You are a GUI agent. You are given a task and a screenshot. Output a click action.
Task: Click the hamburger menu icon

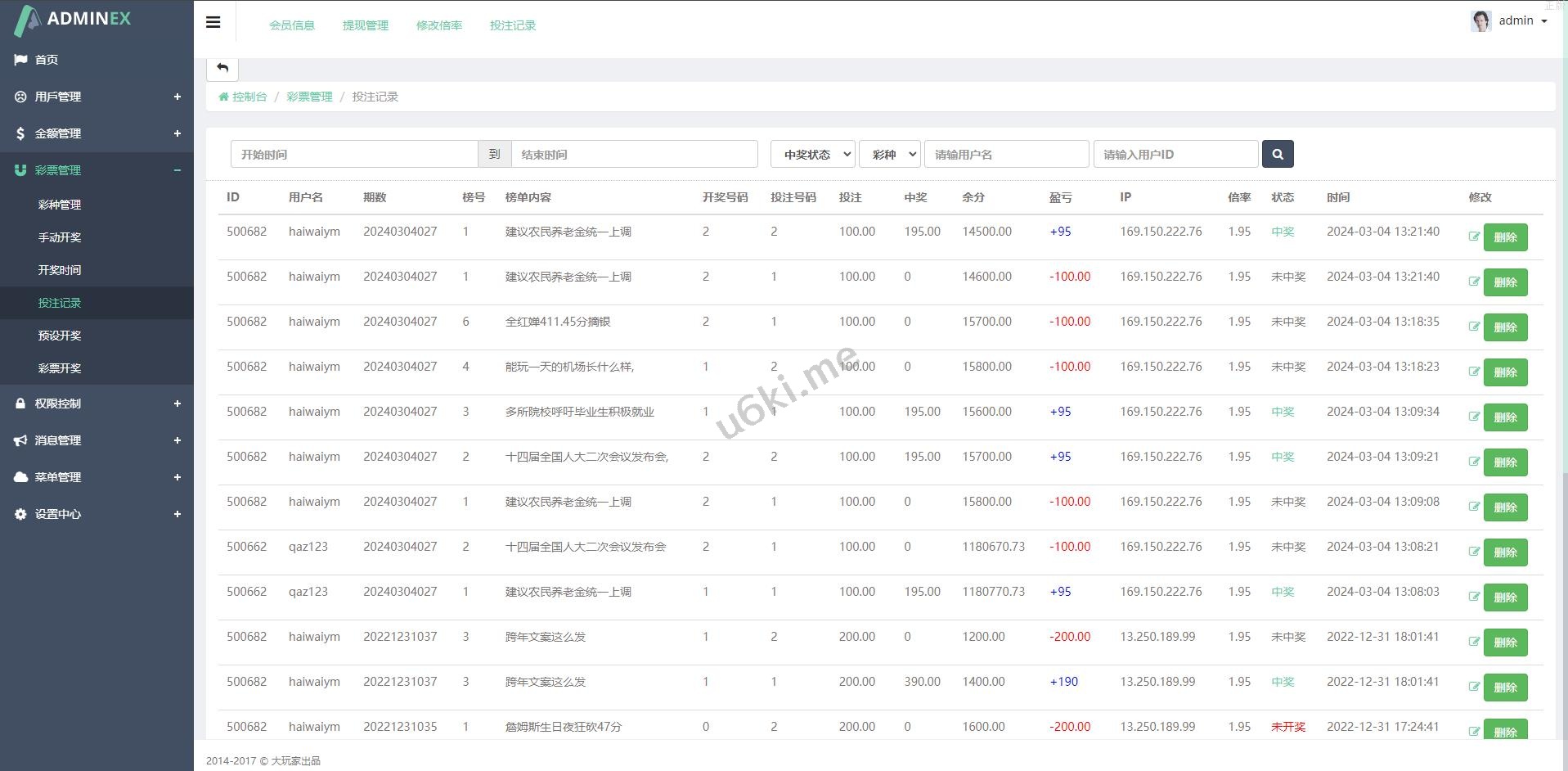tap(213, 23)
